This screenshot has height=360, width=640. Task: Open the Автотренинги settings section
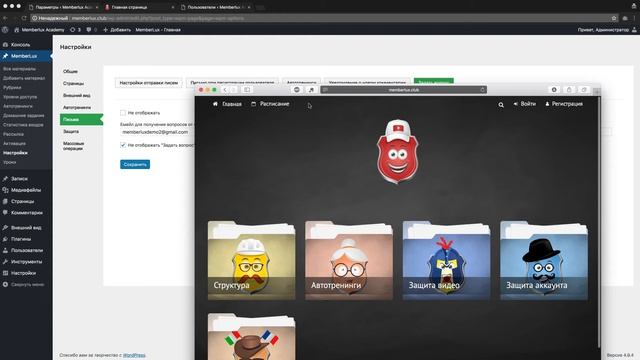[x=77, y=107]
